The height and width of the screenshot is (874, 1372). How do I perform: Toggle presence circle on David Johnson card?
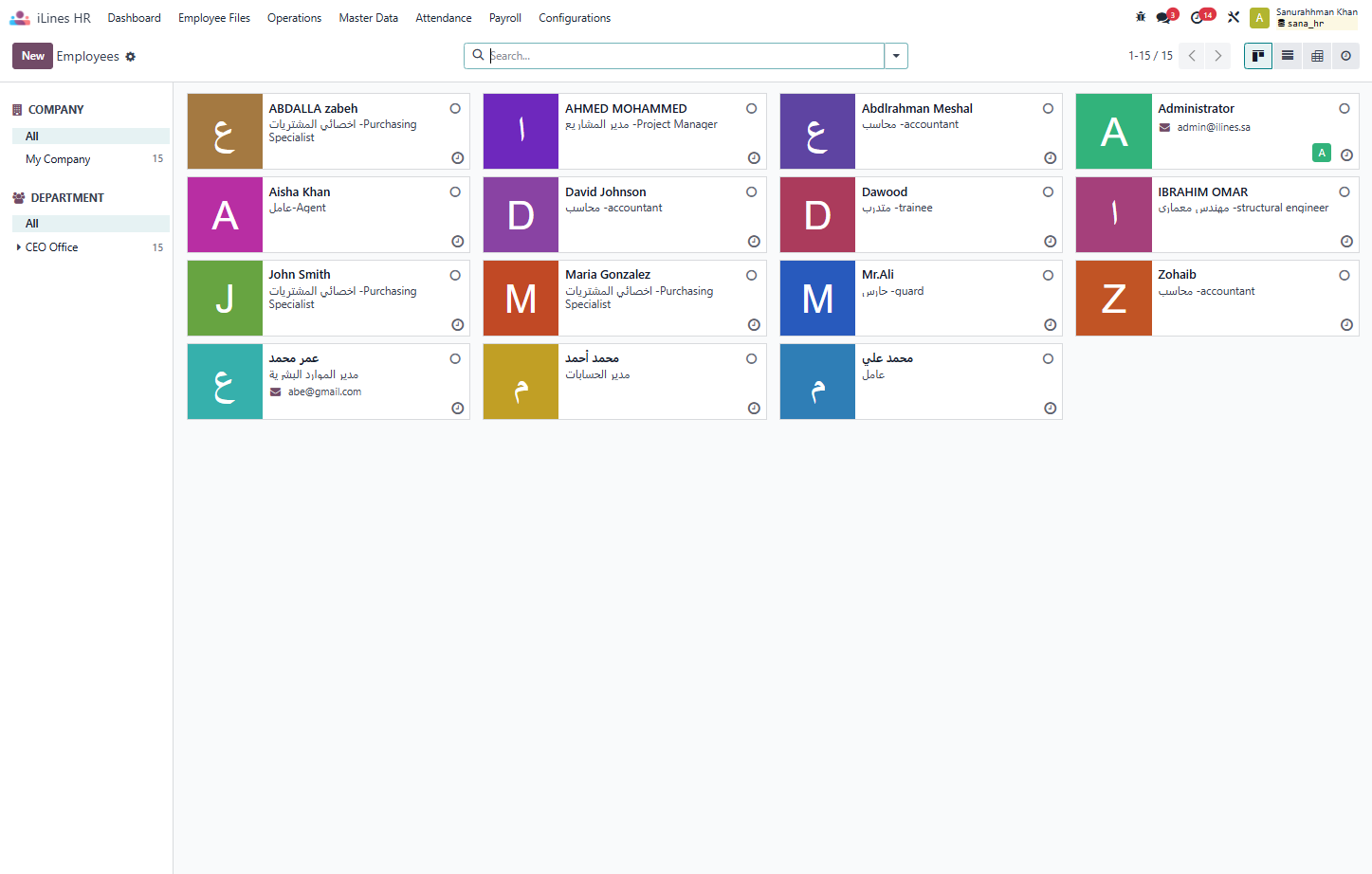tap(752, 192)
